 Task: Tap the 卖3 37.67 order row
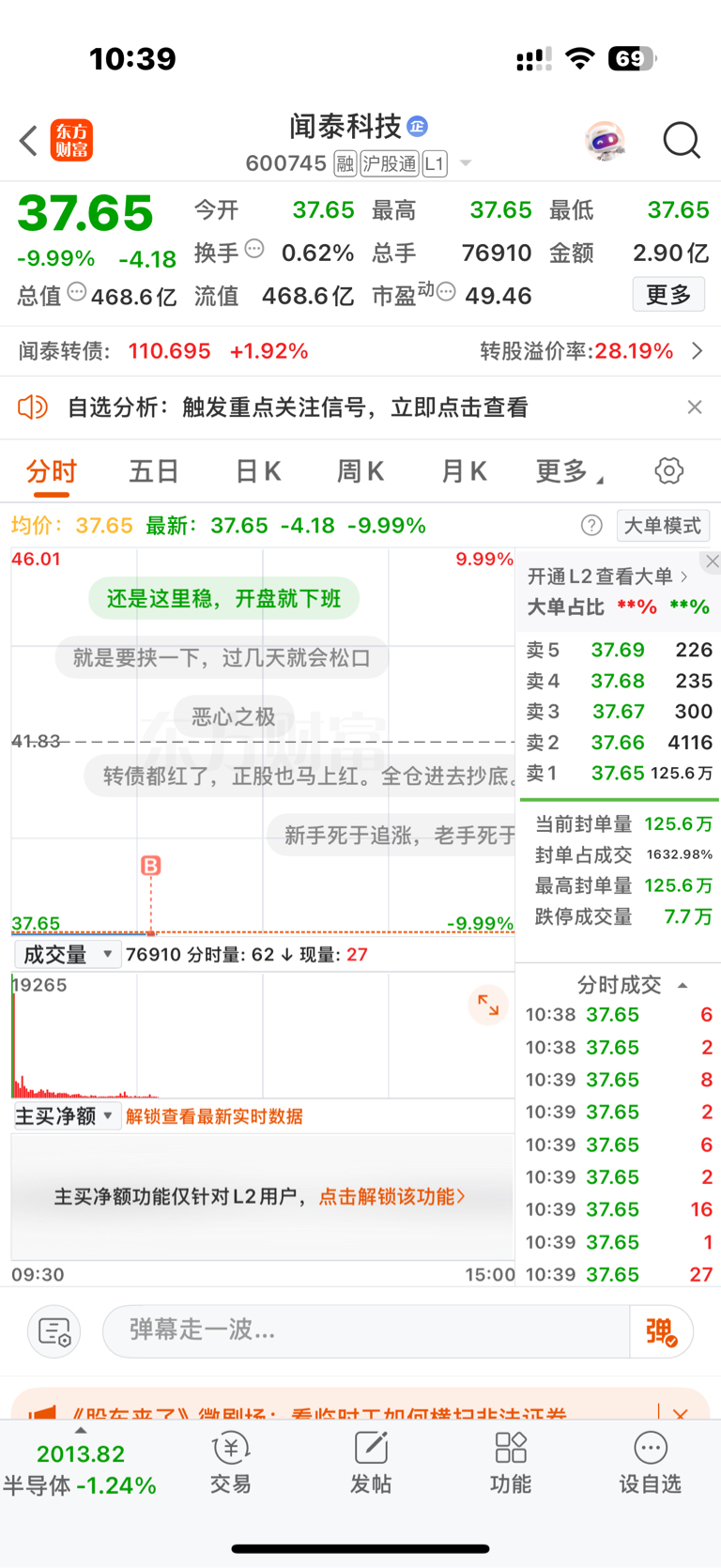tap(620, 712)
